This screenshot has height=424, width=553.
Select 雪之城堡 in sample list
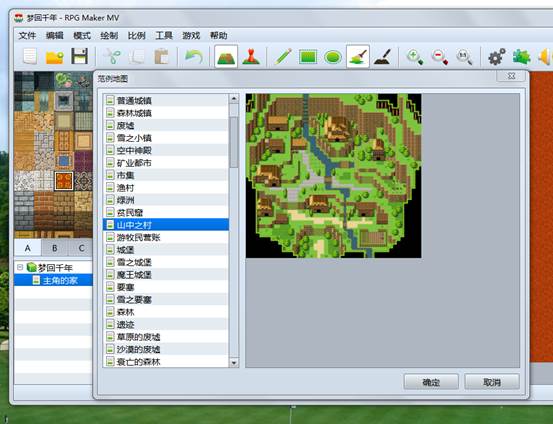tap(166, 262)
